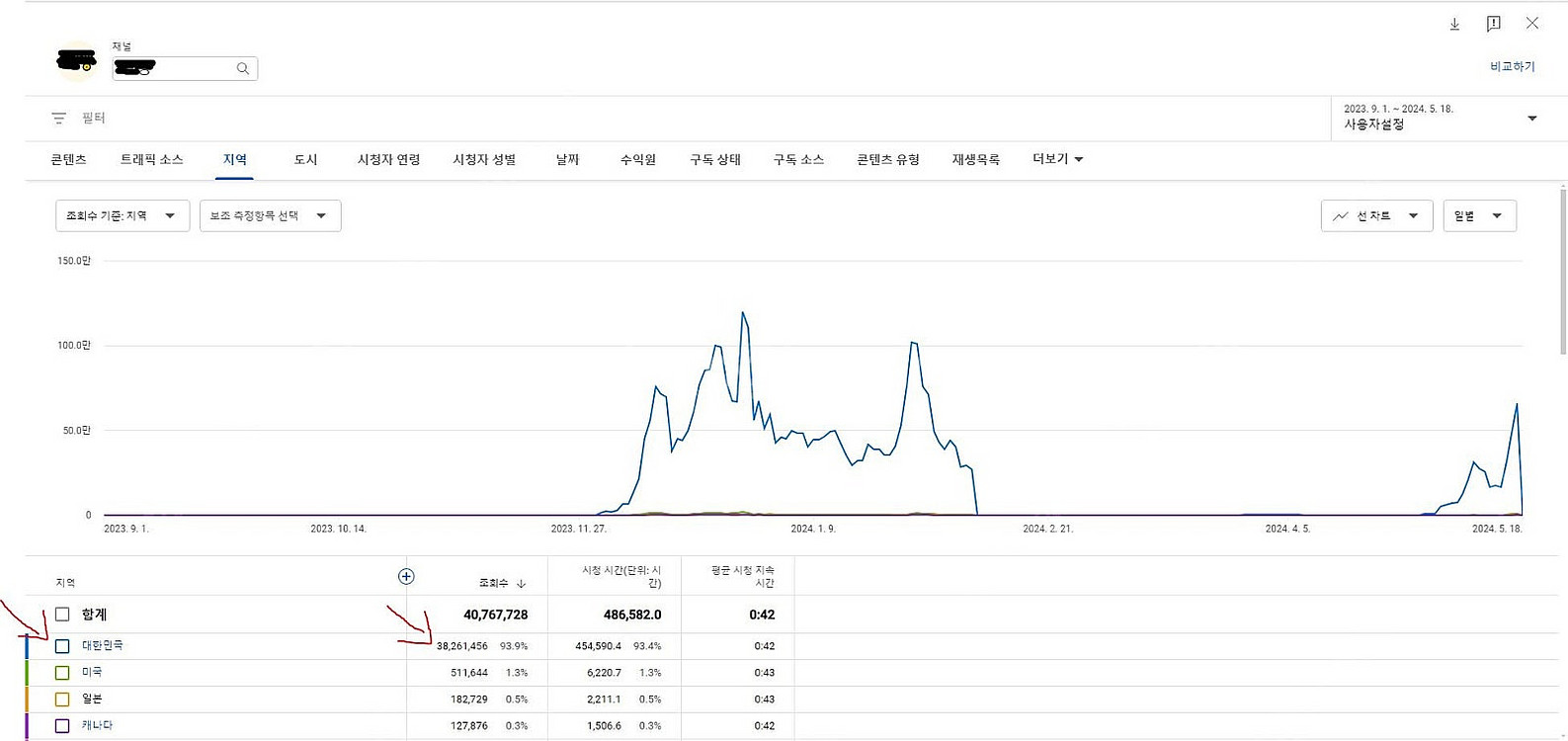Click the search magnifier in channel box
The image size is (1568, 741).
[x=242, y=68]
